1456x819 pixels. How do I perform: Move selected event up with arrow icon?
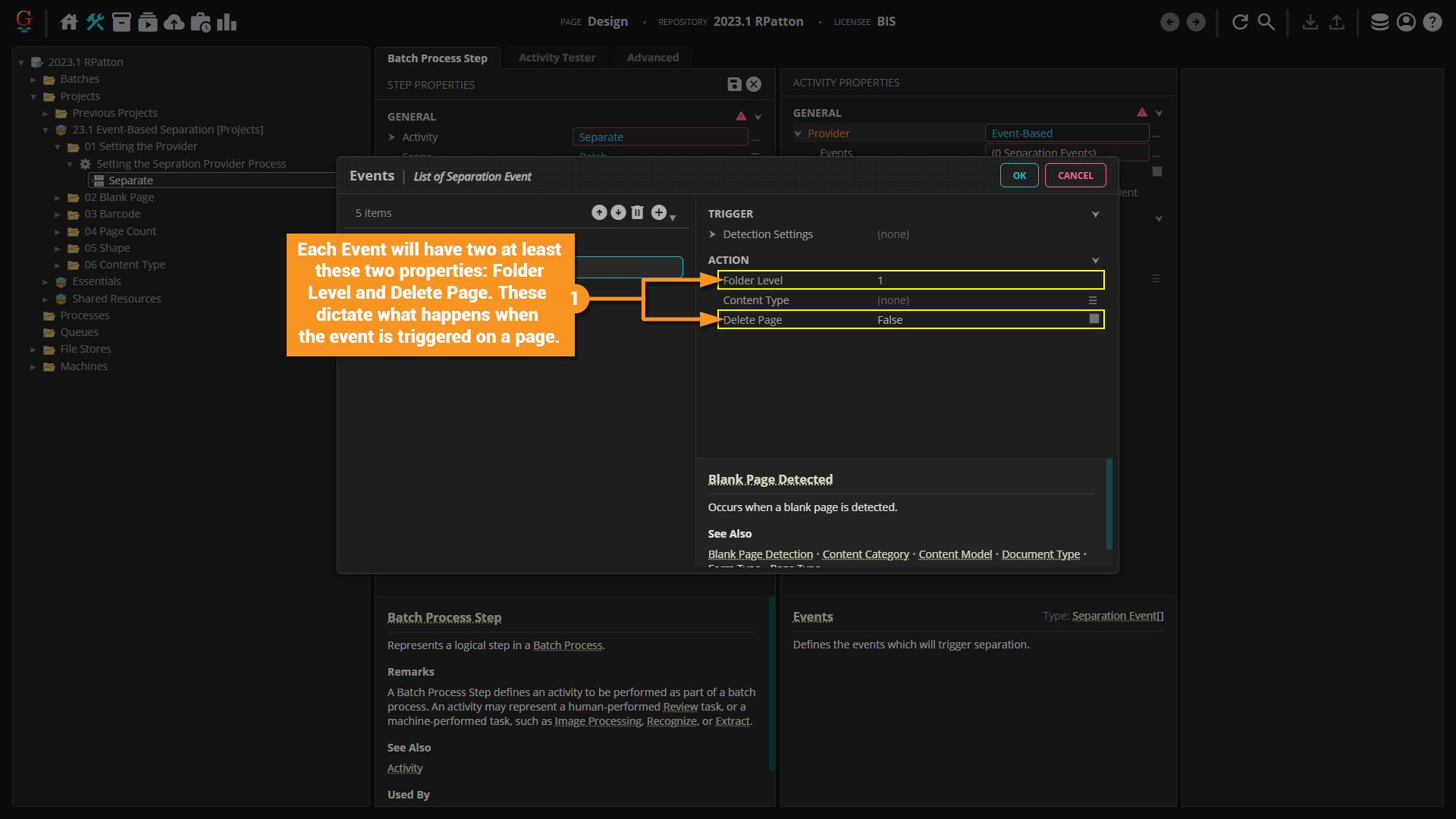coord(599,213)
